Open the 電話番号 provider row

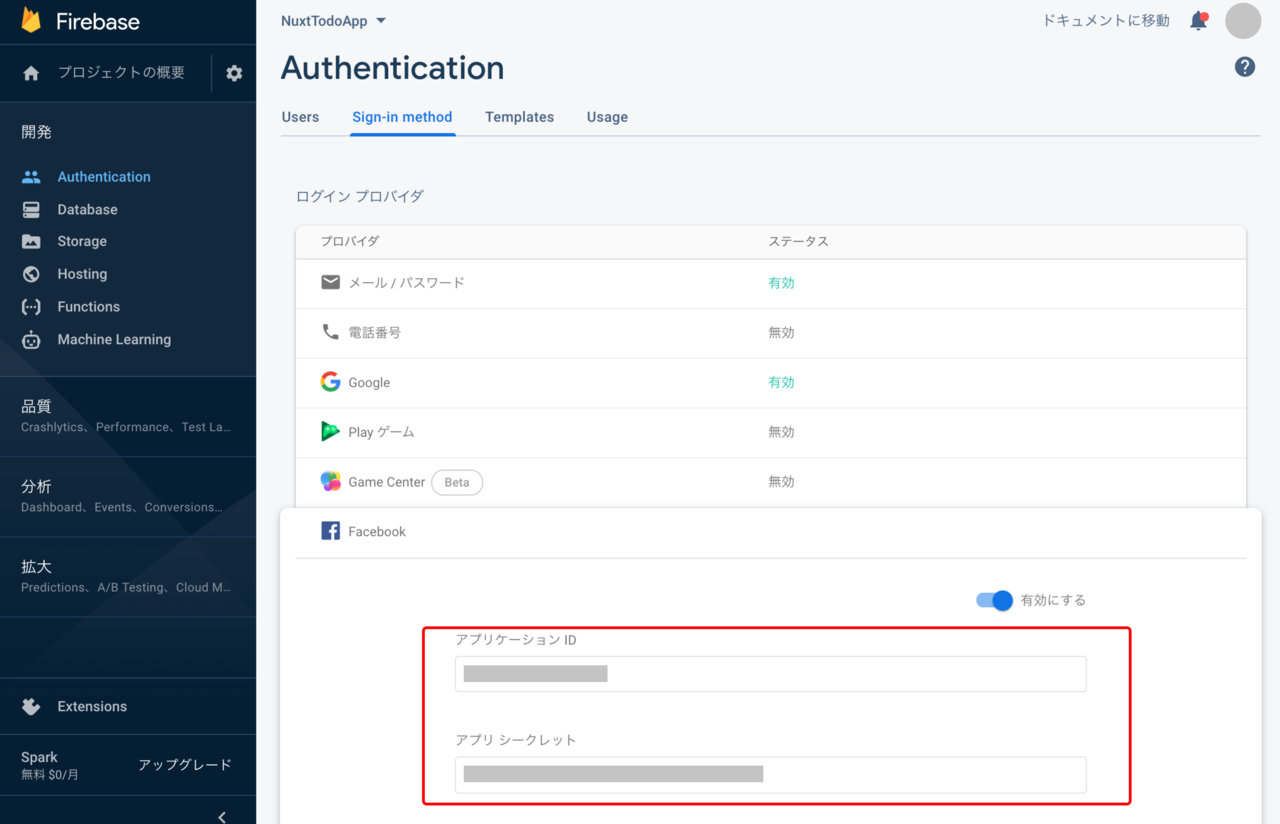pos(770,333)
